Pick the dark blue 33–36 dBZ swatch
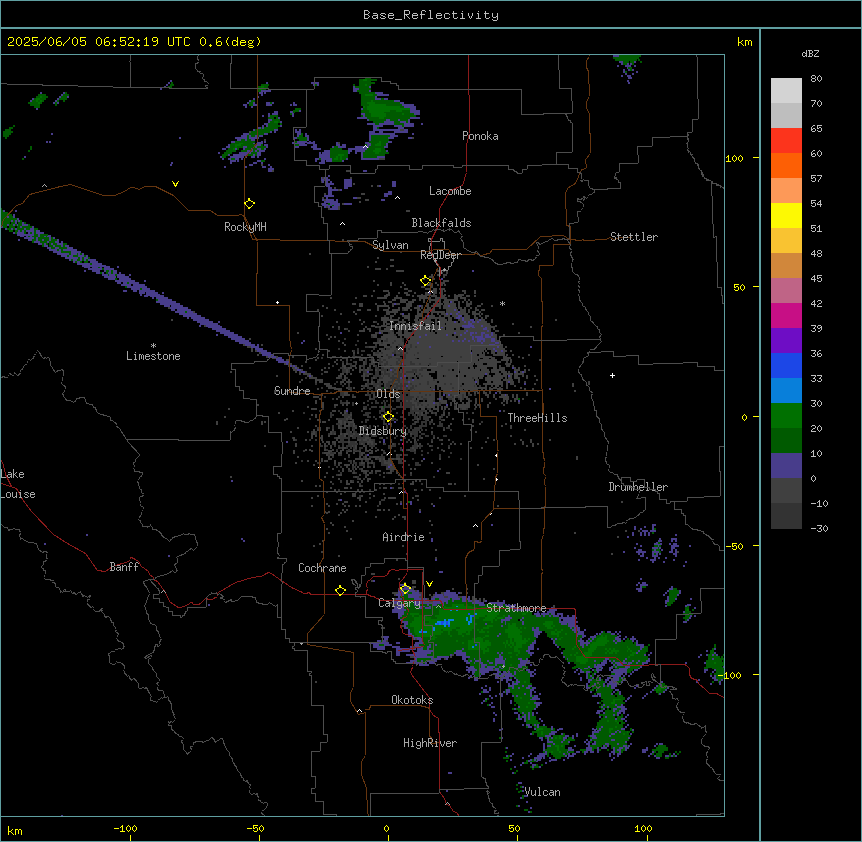This screenshot has width=862, height=842. (x=786, y=366)
